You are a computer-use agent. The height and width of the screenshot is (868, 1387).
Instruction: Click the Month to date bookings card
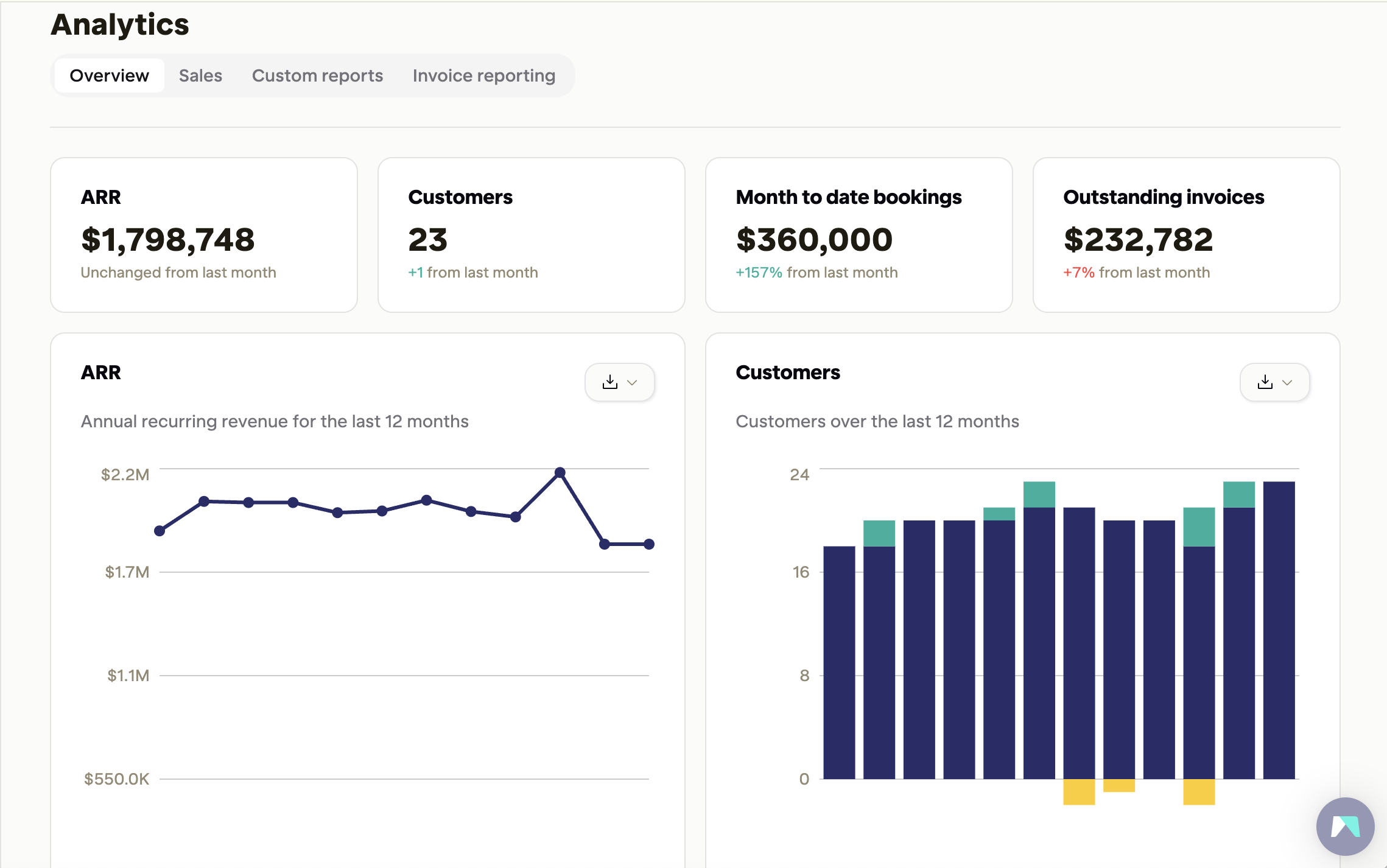point(859,235)
